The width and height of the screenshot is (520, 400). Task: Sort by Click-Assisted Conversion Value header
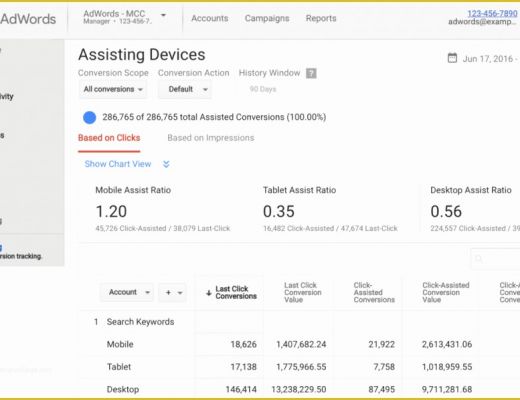click(x=446, y=292)
